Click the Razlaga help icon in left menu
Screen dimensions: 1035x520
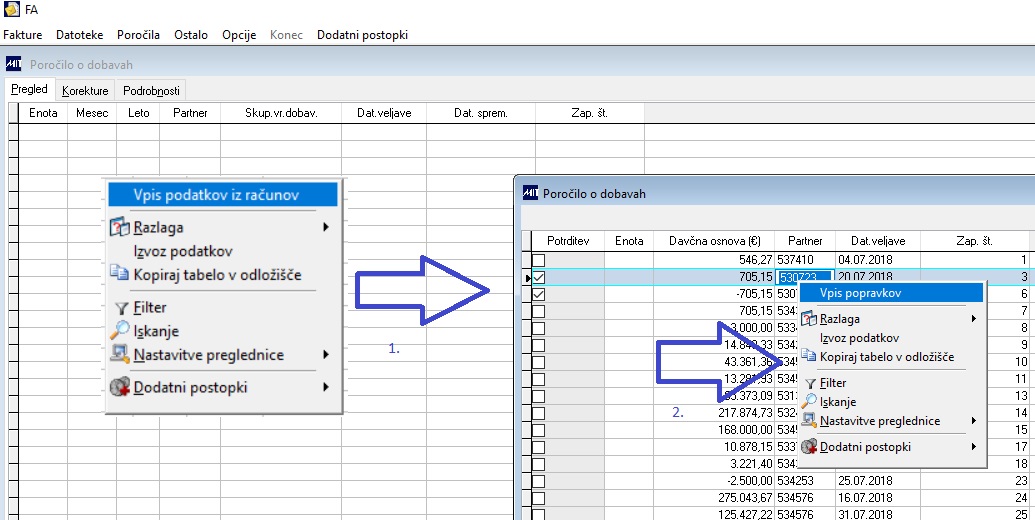click(x=119, y=228)
